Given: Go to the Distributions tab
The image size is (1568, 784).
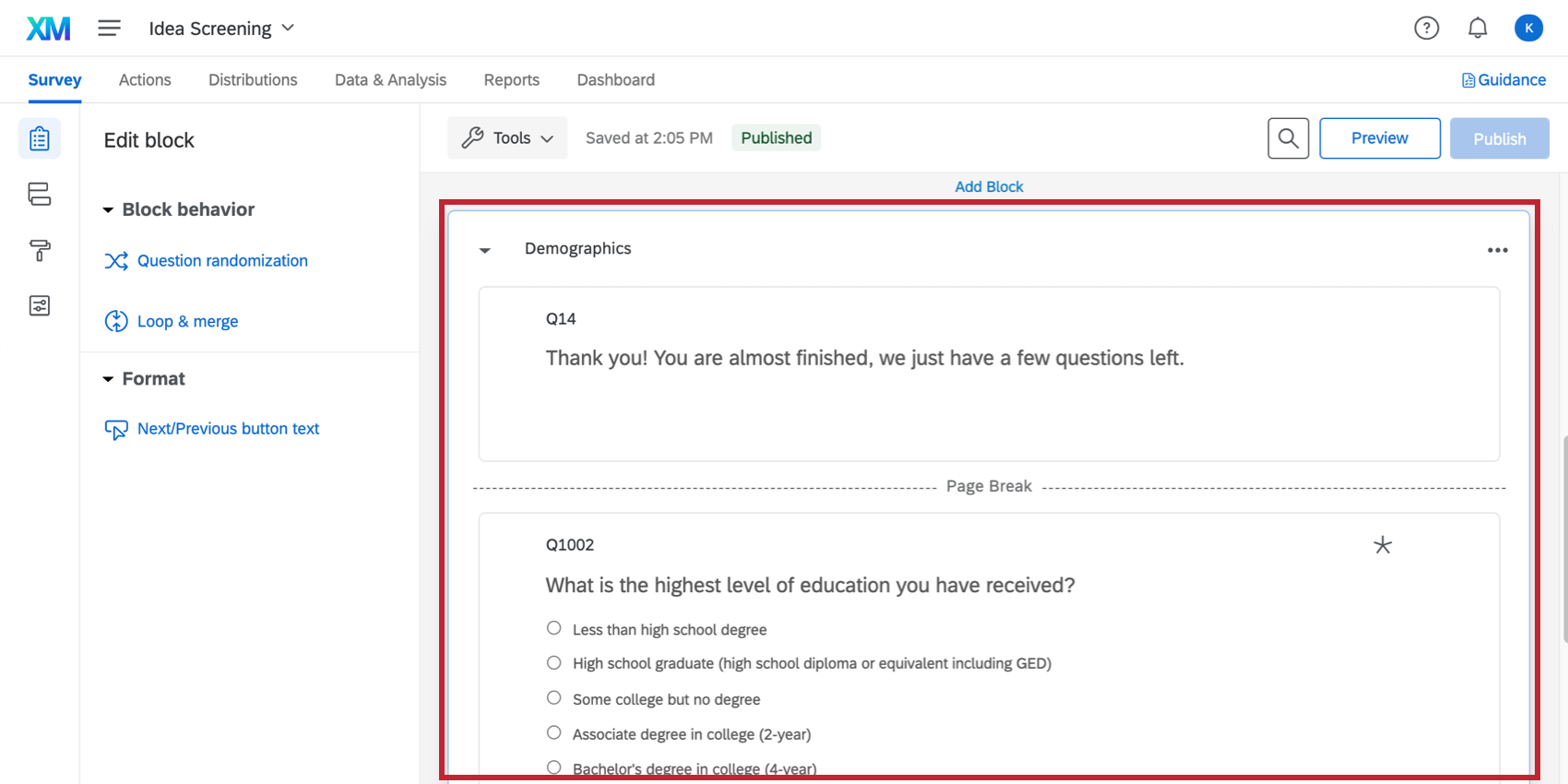Looking at the screenshot, I should click(253, 80).
